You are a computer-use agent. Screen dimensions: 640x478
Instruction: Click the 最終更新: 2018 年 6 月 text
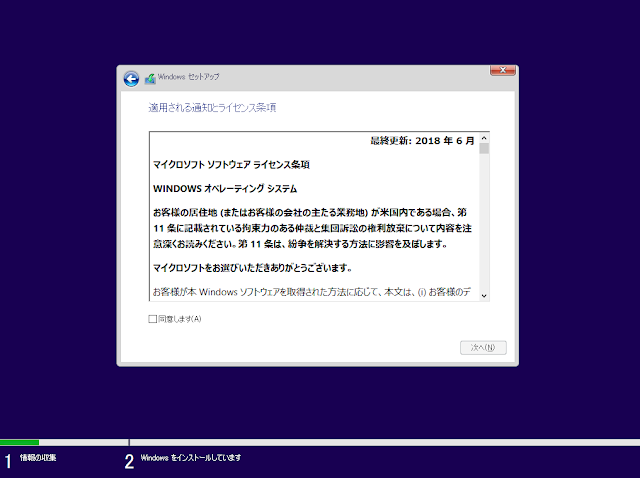[x=422, y=141]
